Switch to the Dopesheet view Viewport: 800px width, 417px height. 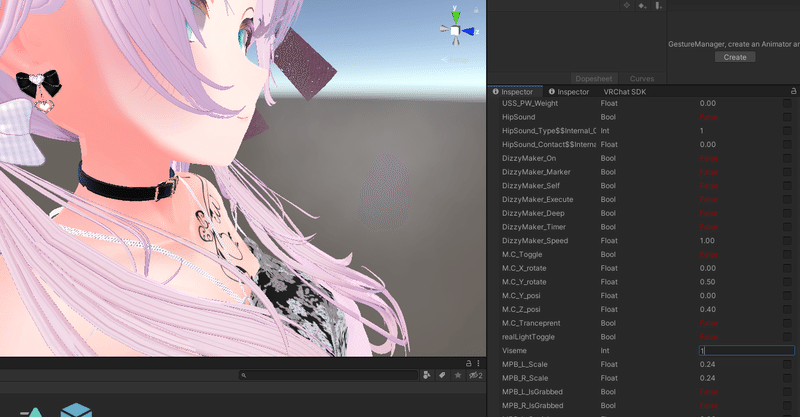coord(593,79)
